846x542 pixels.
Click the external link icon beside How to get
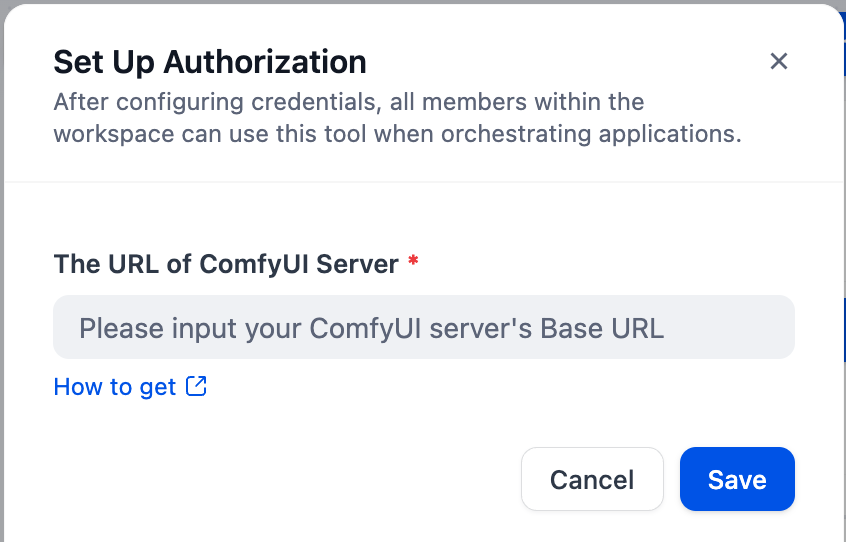pyautogui.click(x=197, y=387)
